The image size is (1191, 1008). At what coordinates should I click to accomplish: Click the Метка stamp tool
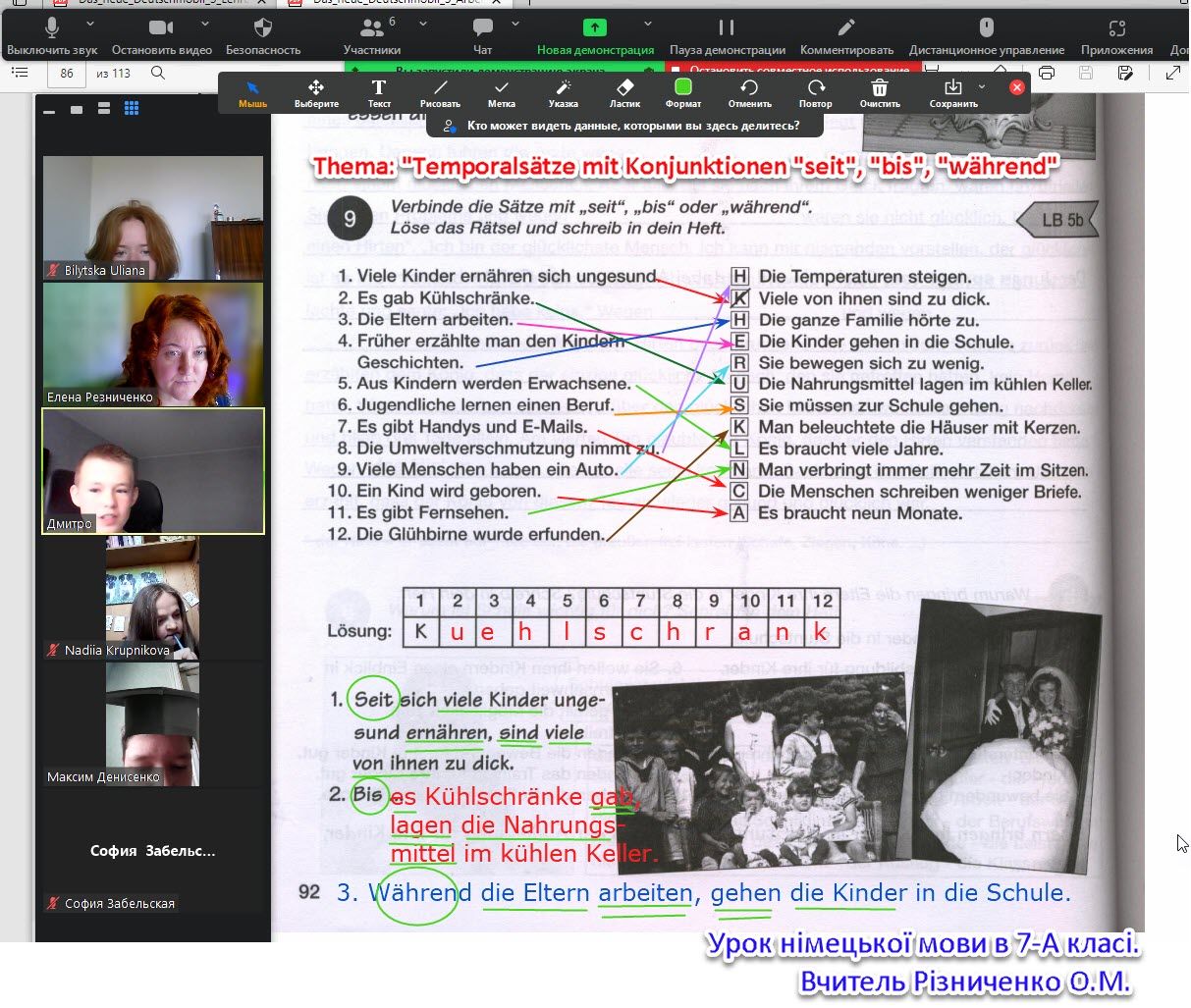pos(502,93)
